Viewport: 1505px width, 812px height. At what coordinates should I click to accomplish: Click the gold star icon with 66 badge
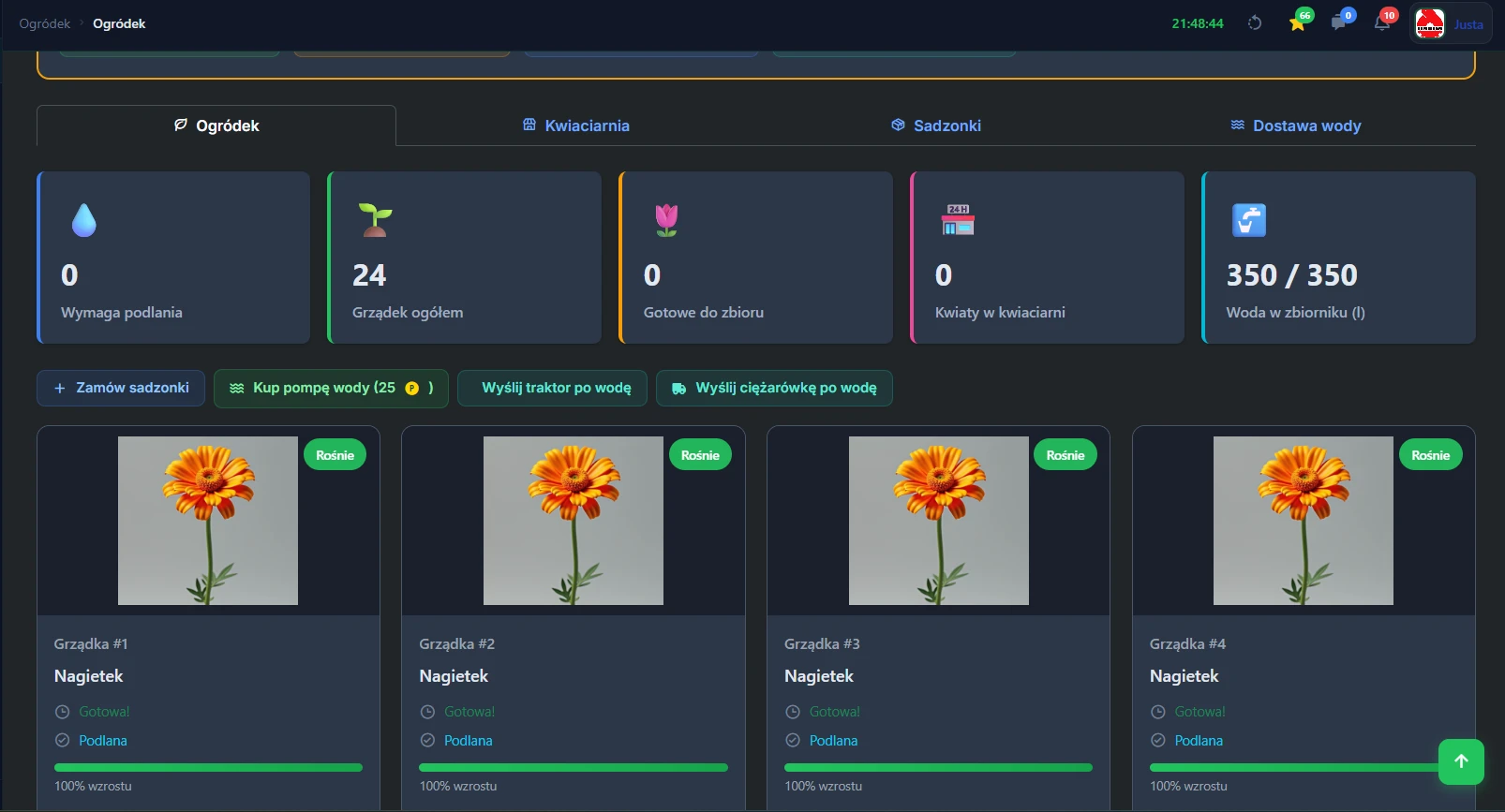1298,23
